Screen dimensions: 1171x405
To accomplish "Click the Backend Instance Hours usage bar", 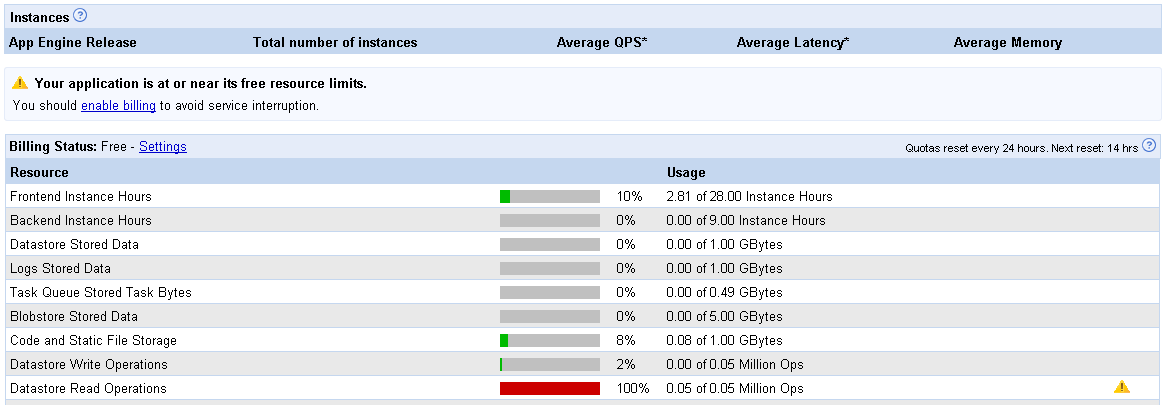I will click(550, 220).
